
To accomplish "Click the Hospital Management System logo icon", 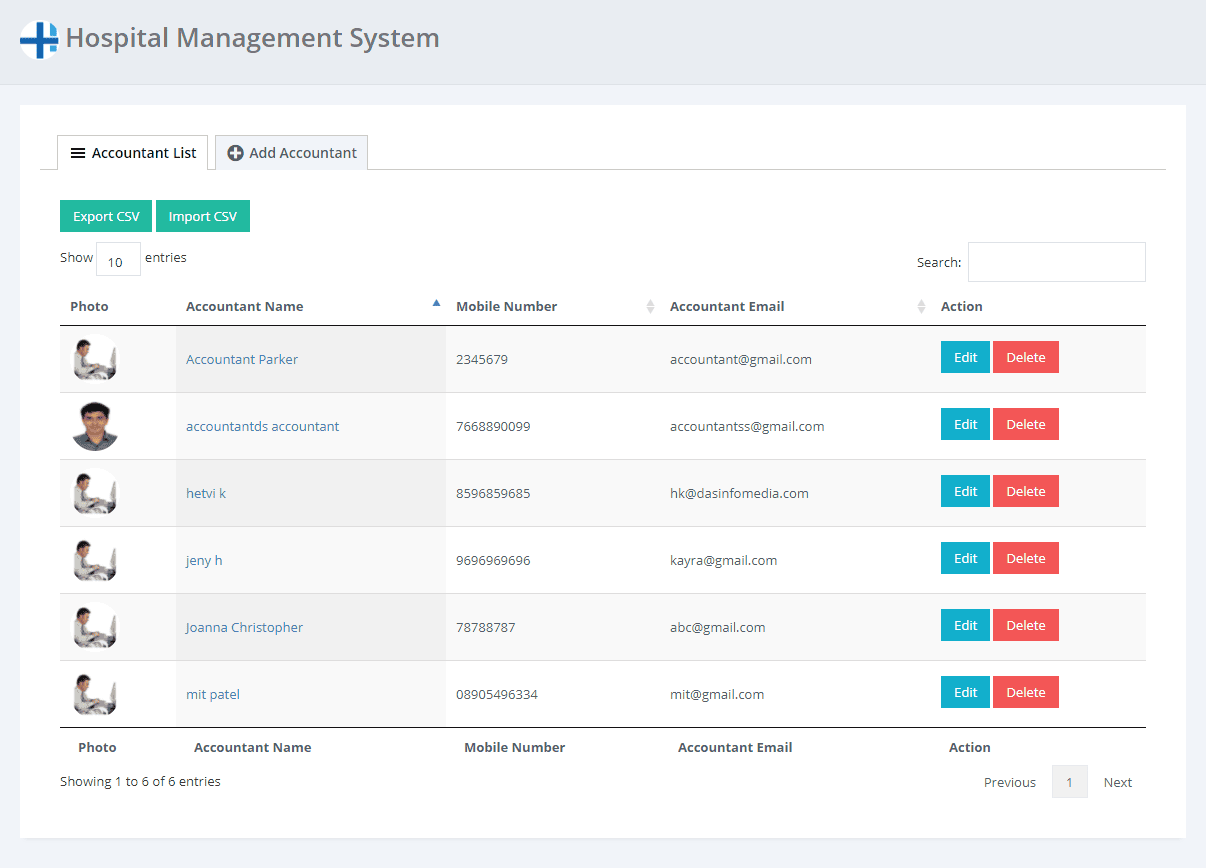I will coord(39,40).
